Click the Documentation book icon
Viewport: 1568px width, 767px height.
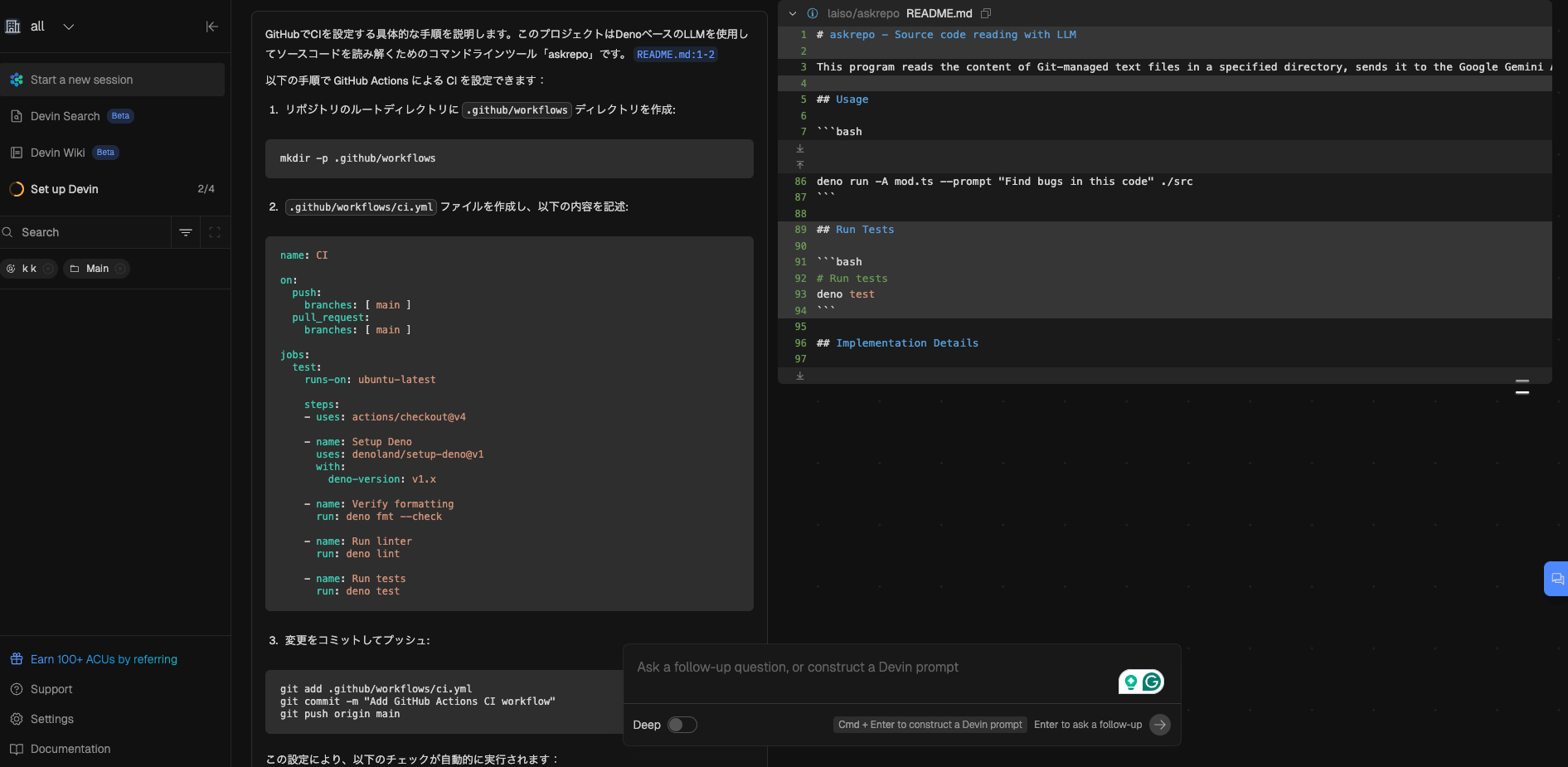click(x=17, y=749)
